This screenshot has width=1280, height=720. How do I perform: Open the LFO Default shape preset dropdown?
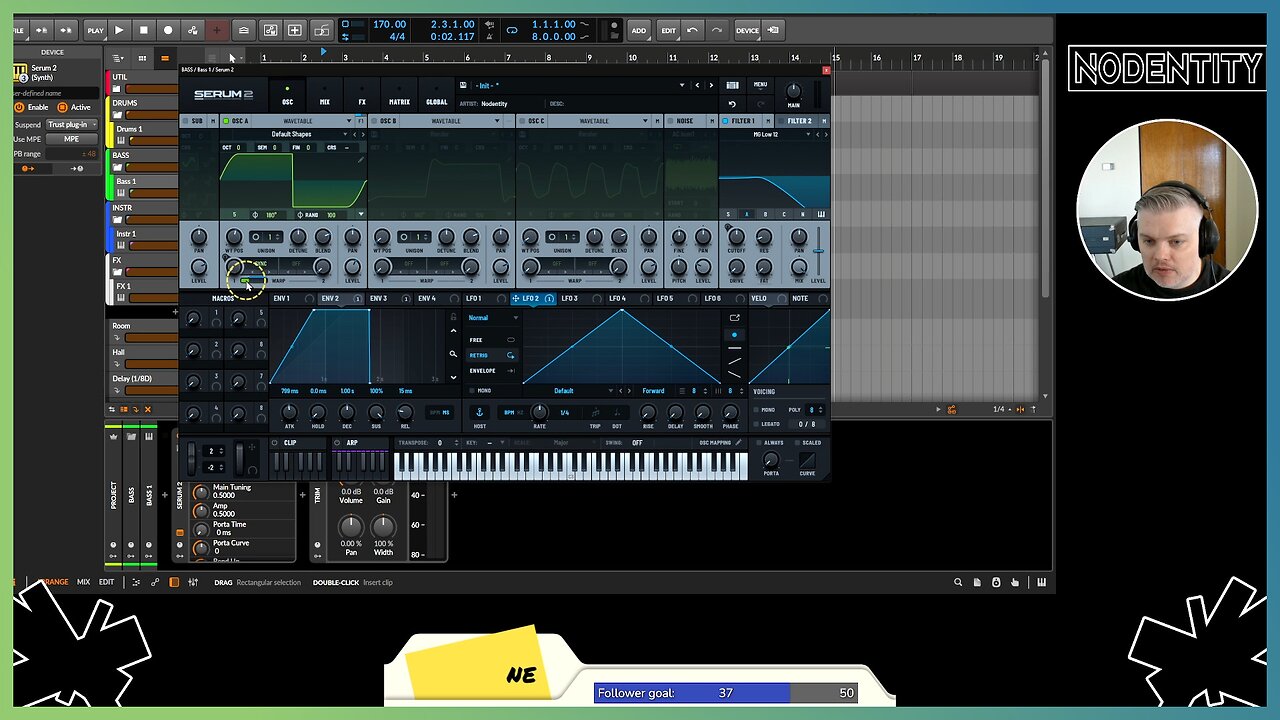[x=565, y=391]
